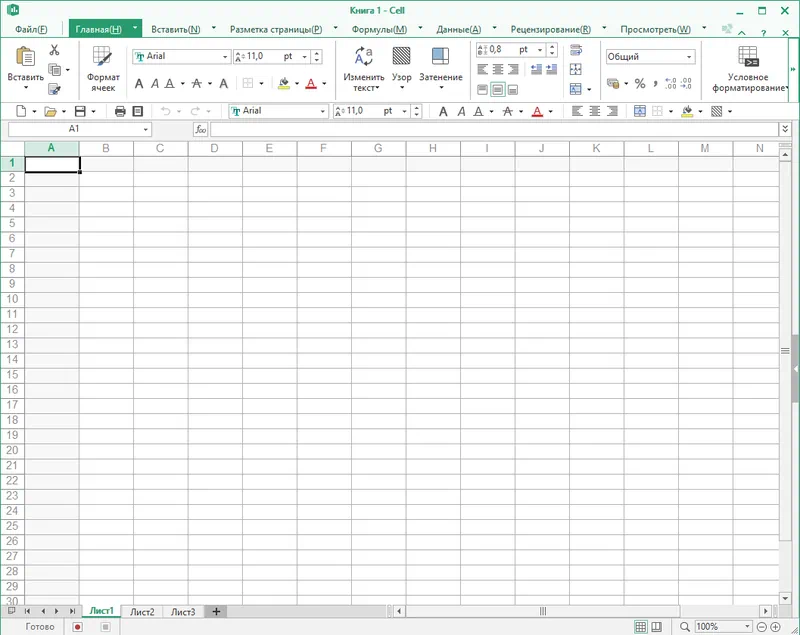This screenshot has width=800, height=635.
Task: Click the Затенение shading icon
Action: click(x=440, y=68)
